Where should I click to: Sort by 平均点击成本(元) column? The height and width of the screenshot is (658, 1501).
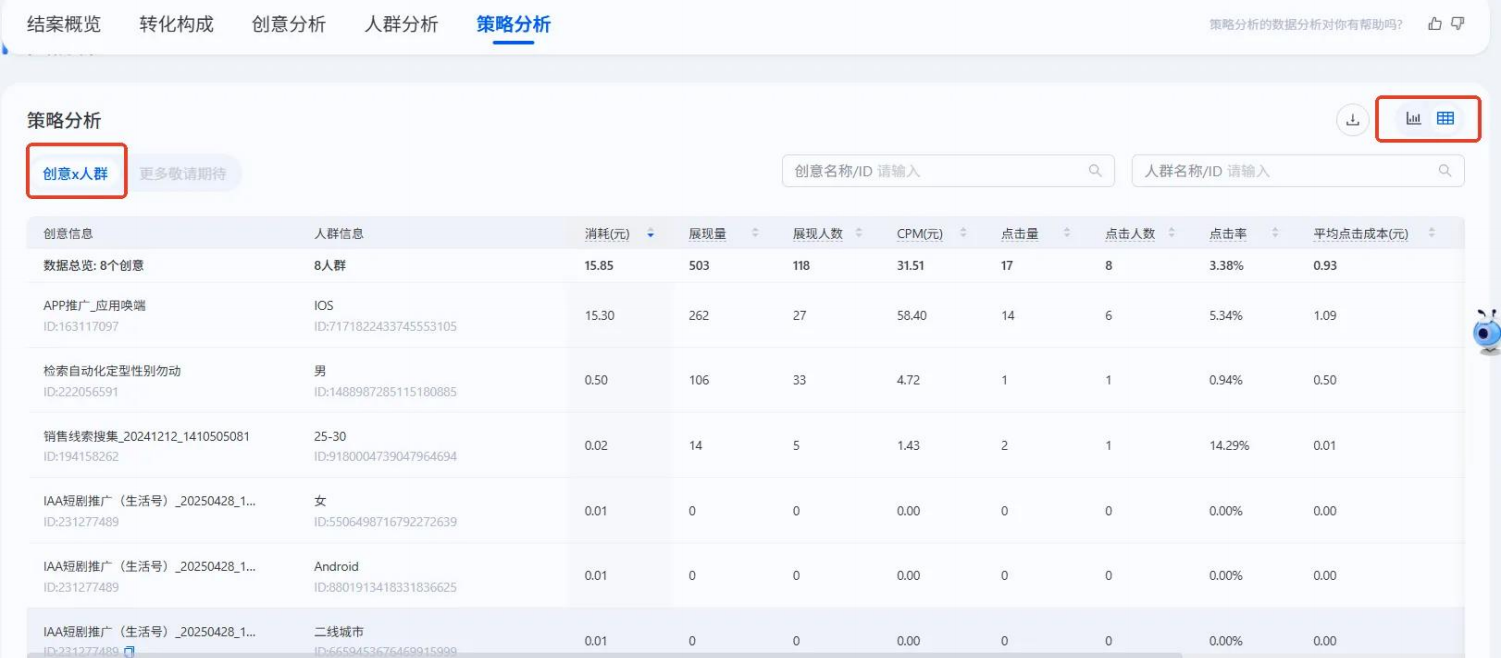pyautogui.click(x=1432, y=233)
